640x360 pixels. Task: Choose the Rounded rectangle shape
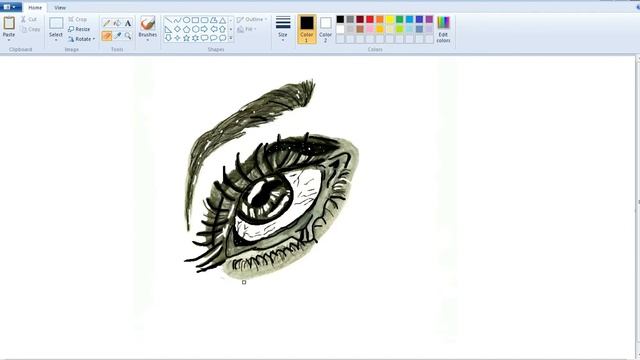tap(204, 20)
